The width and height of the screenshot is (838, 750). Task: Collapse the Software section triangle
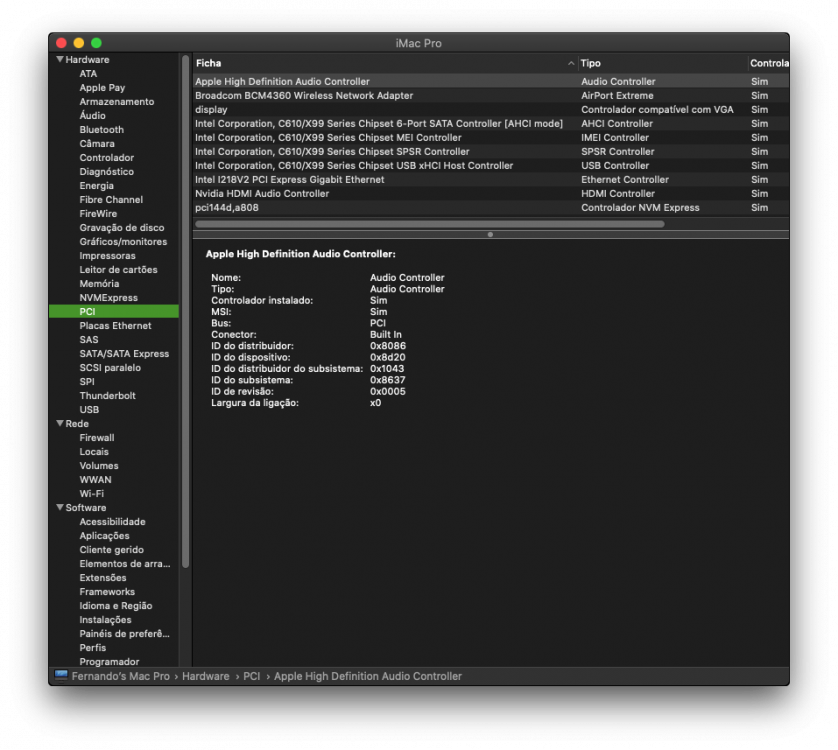pos(60,507)
